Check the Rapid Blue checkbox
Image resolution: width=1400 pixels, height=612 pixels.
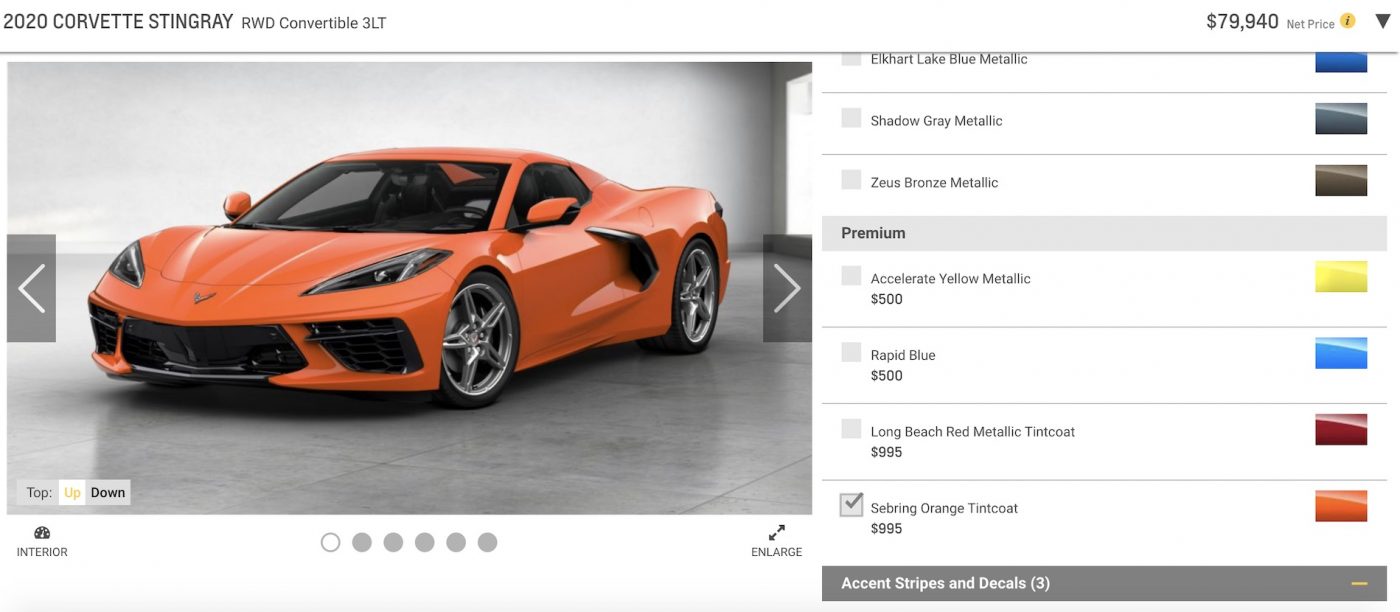(851, 352)
